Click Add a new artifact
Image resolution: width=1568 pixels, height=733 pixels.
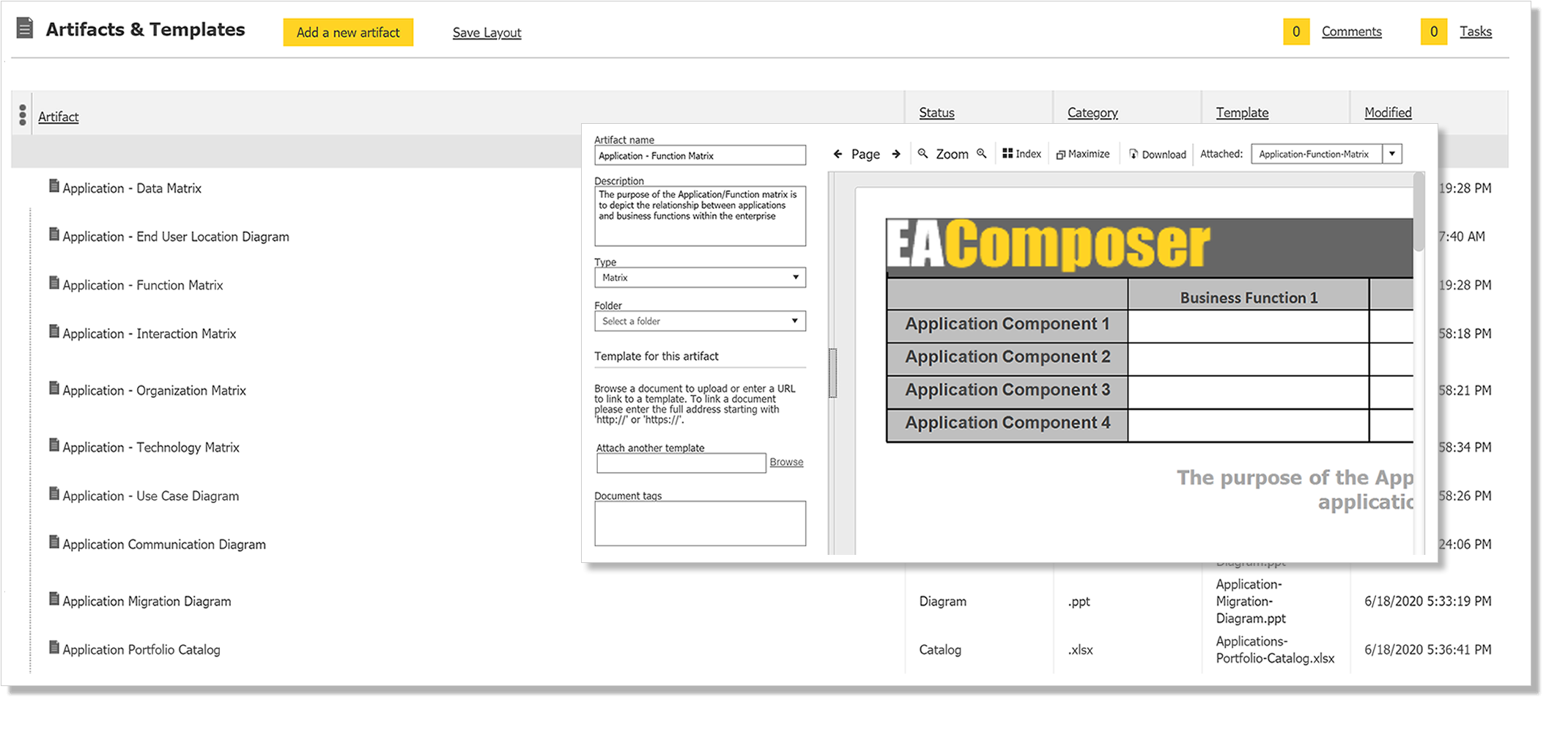(348, 32)
